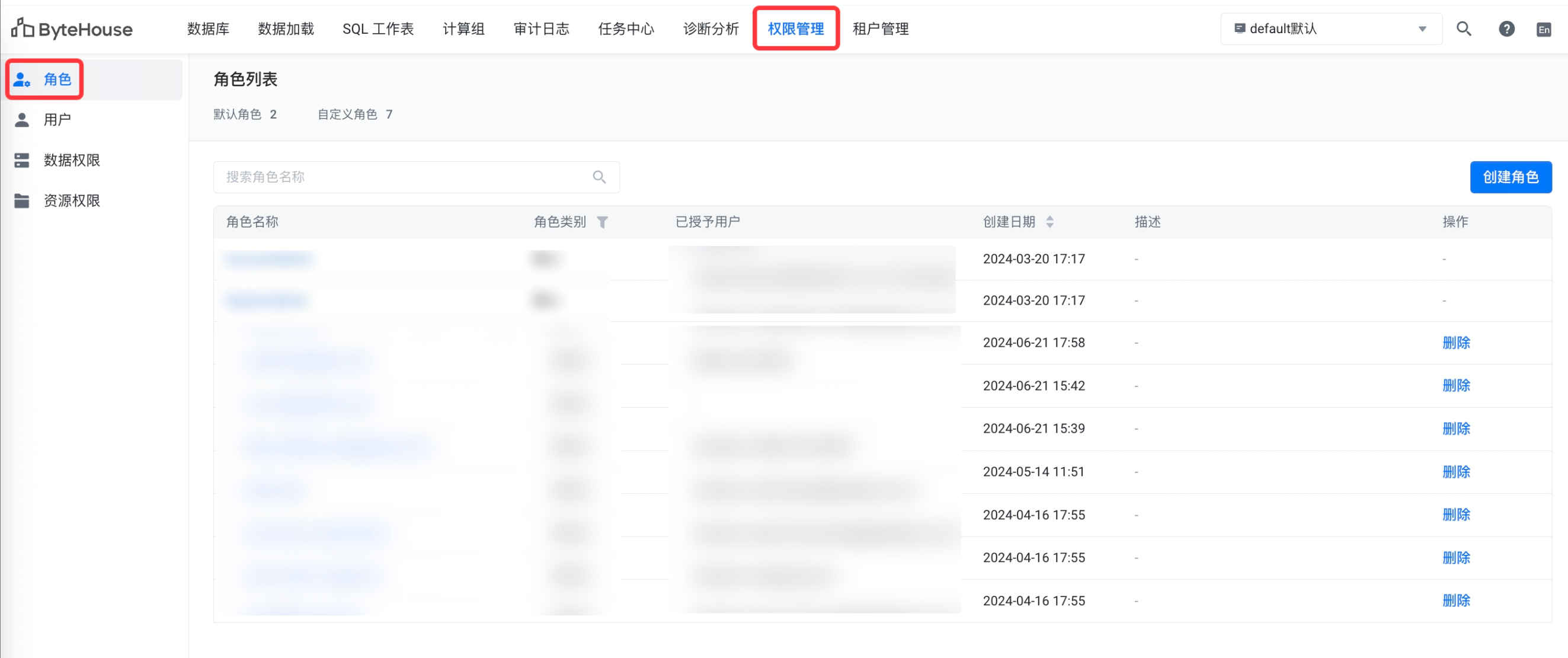Click the search icon in role search box
The image size is (1568, 658).
(599, 177)
